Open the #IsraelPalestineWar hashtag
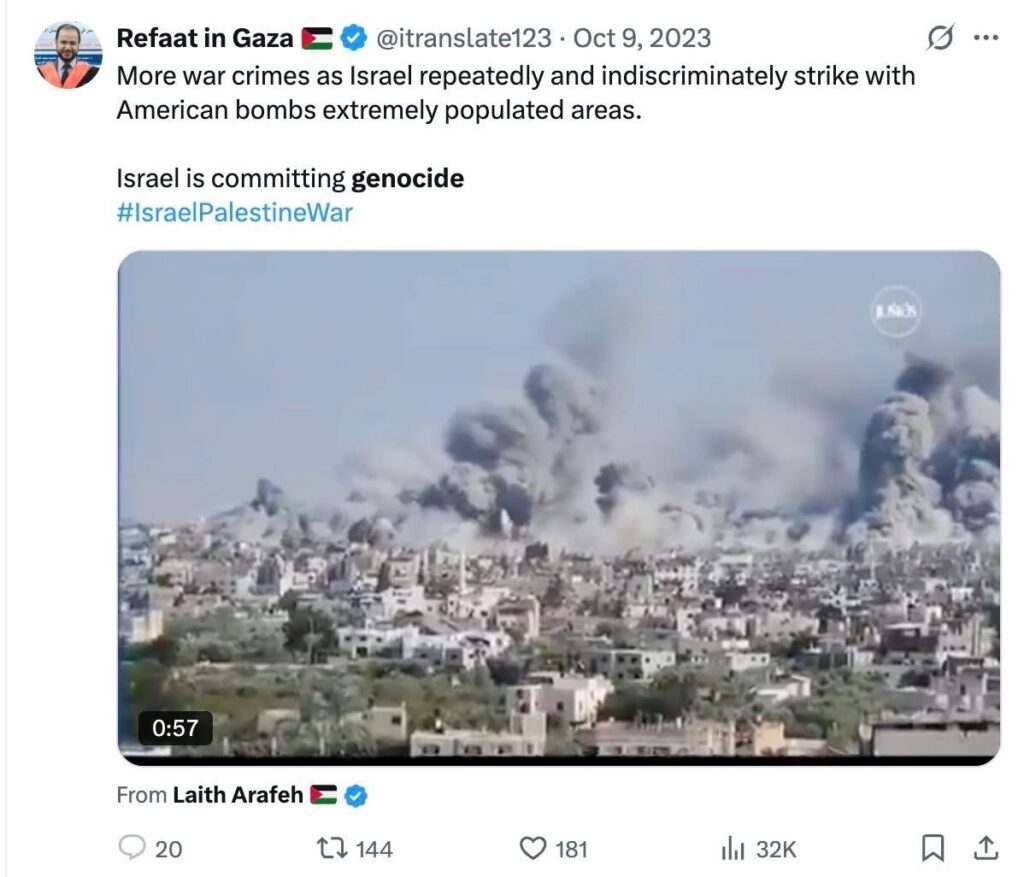The width and height of the screenshot is (1024, 877). pos(234,212)
